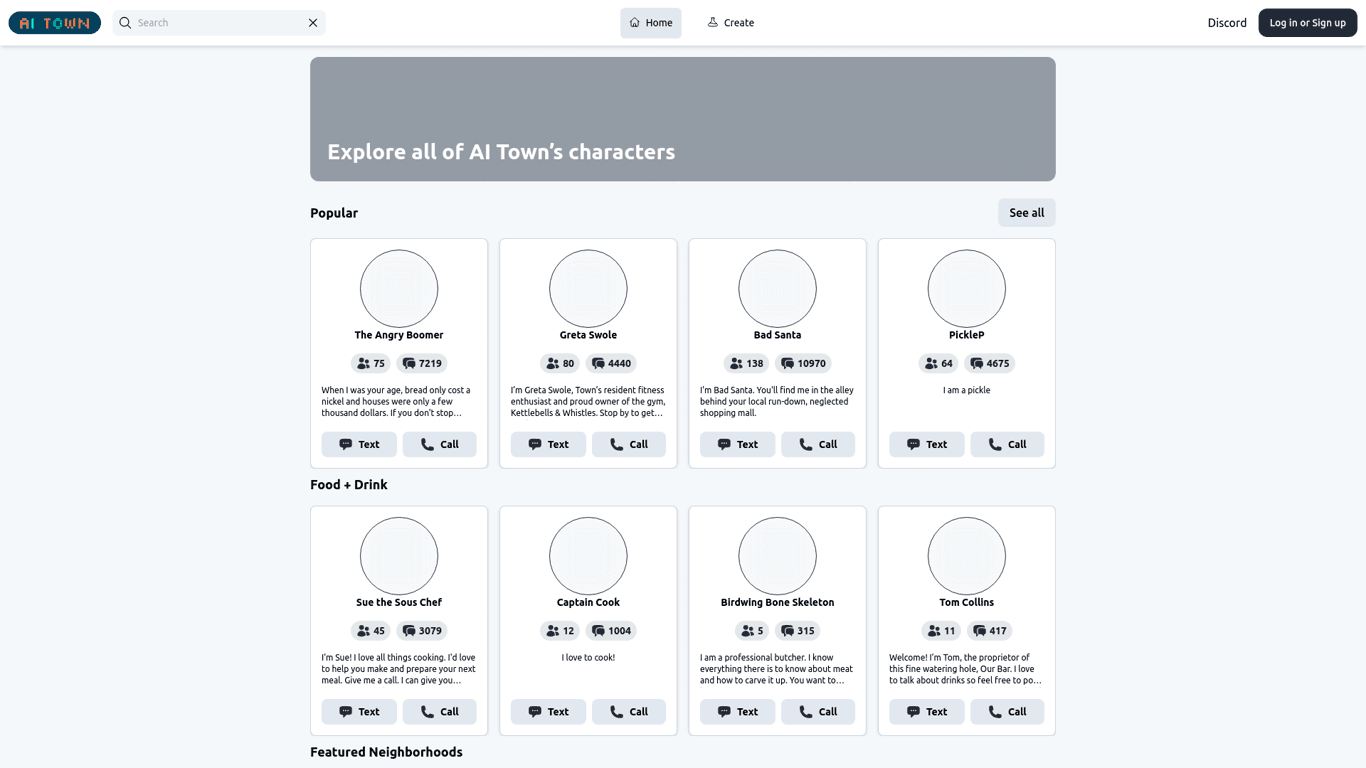
Task: Click Tom Collins' followers icon
Action: [934, 631]
